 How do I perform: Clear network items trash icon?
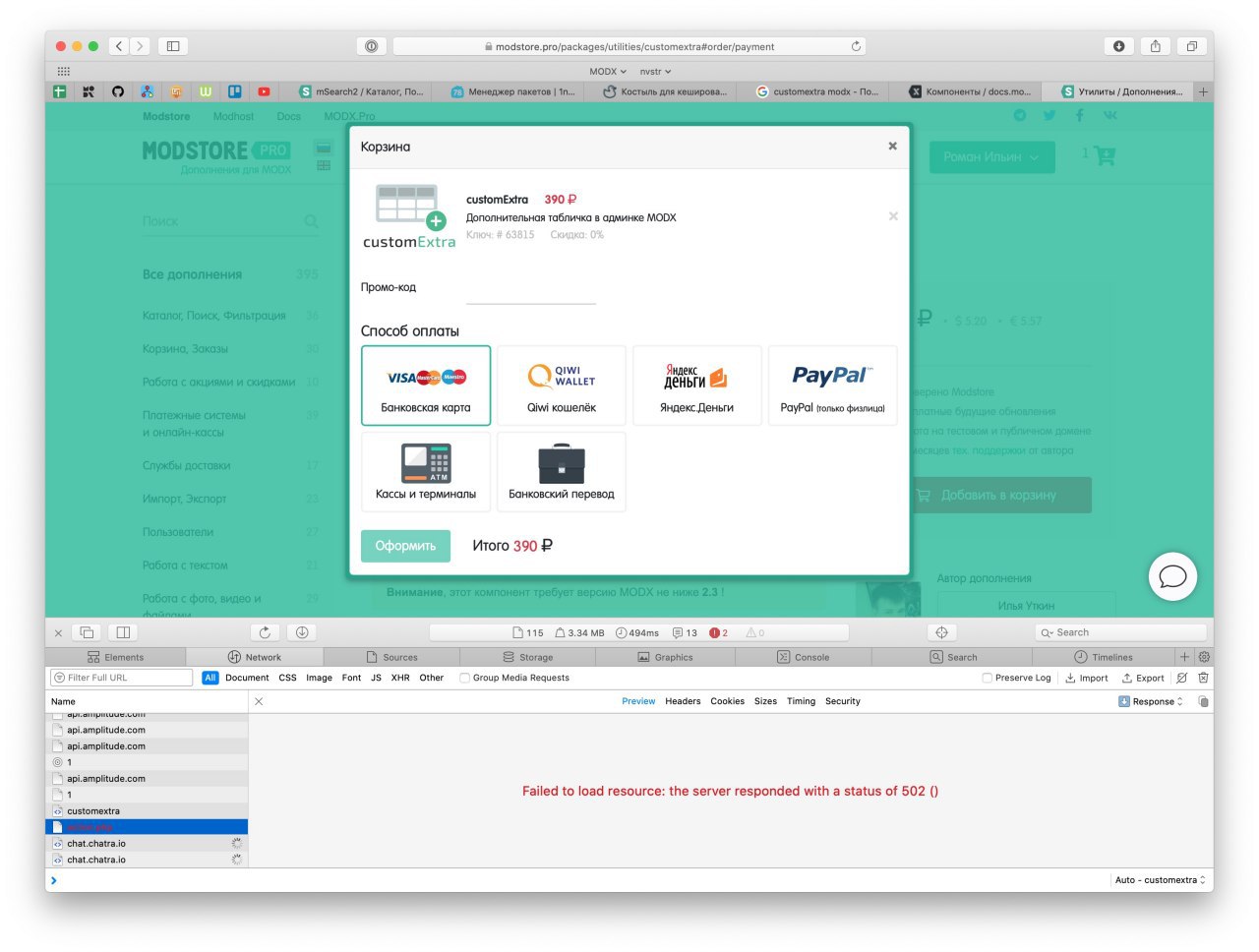coord(1203,678)
